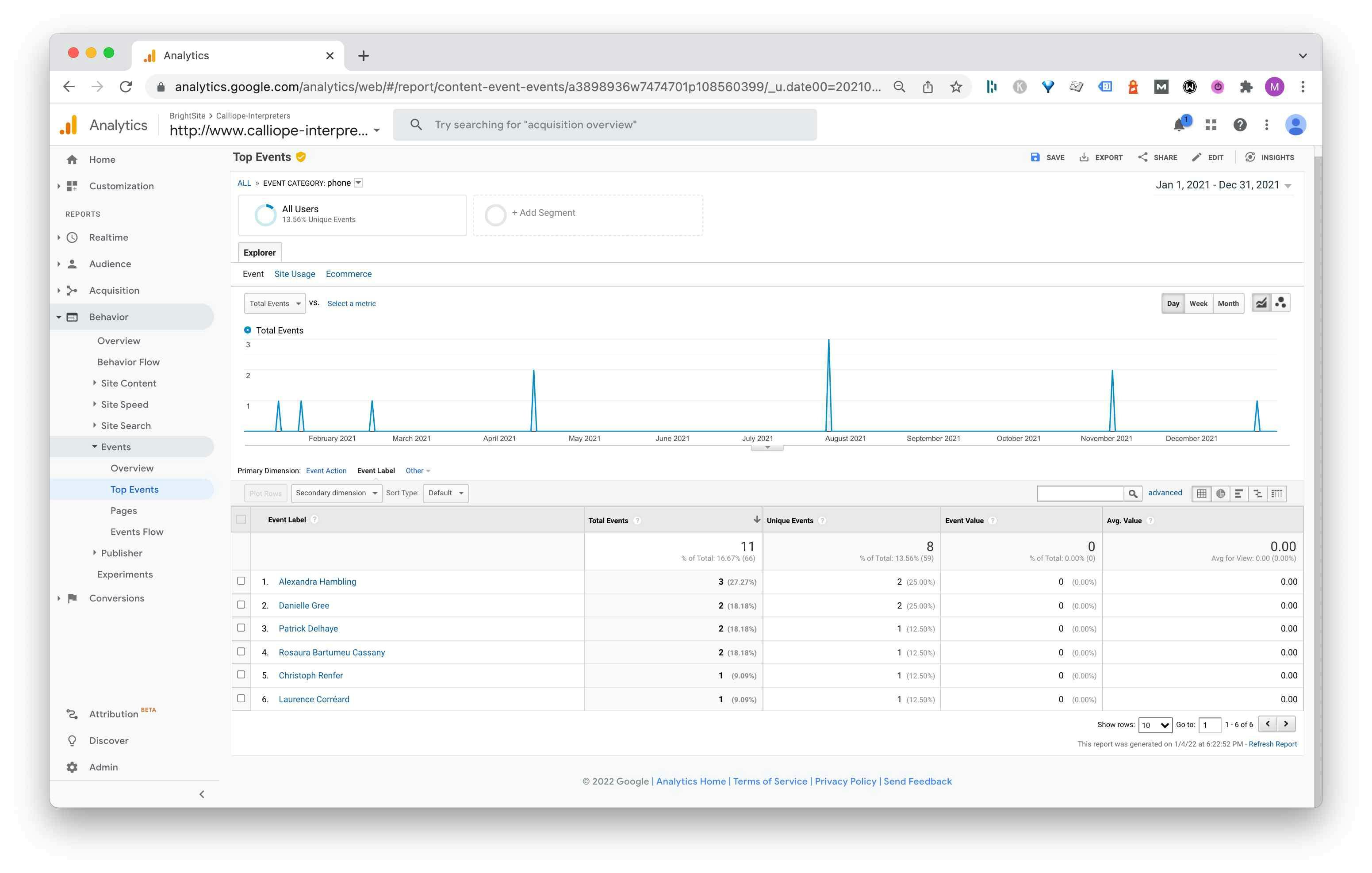Screen dimensions: 1372x873
Task: Open the Secondary dimension dropdown
Action: (336, 493)
